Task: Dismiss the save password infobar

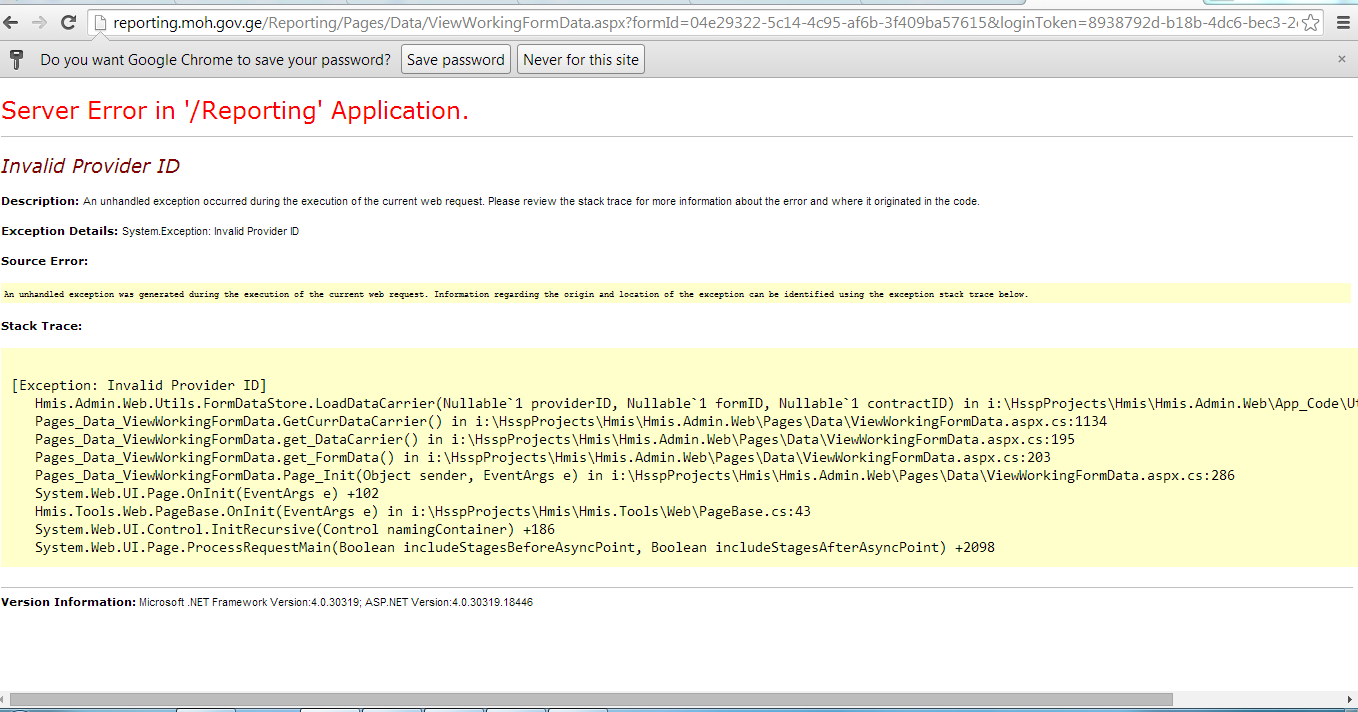Action: 1342,59
